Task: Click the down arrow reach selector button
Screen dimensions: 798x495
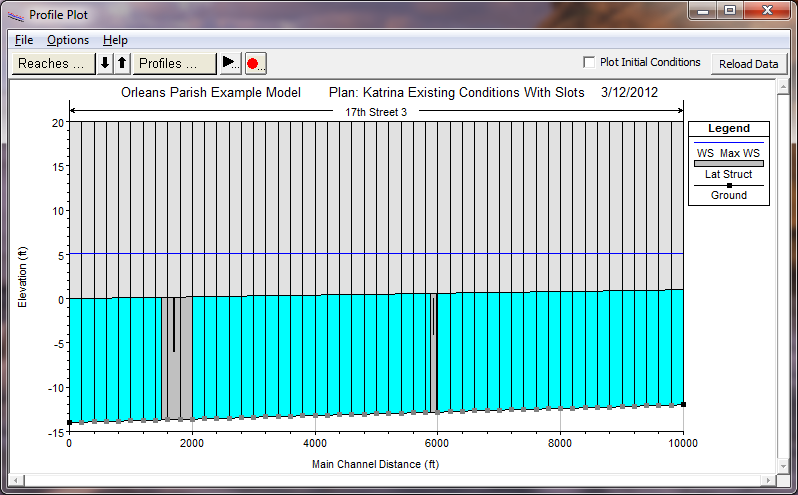Action: tap(105, 63)
